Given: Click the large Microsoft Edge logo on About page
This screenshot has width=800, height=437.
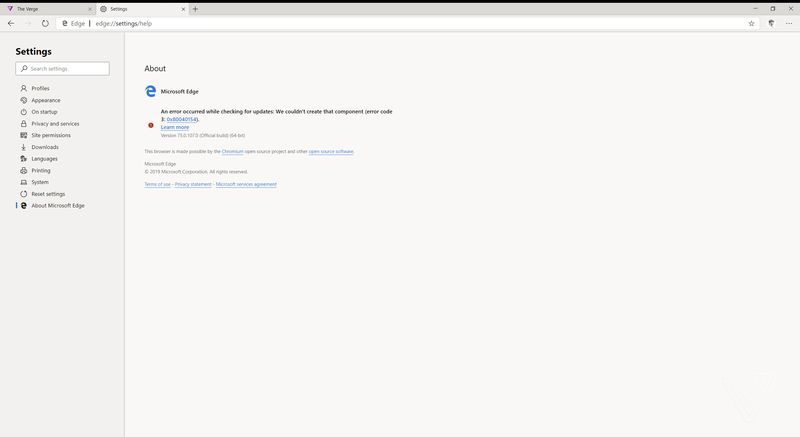Looking at the screenshot, I should coord(151,91).
